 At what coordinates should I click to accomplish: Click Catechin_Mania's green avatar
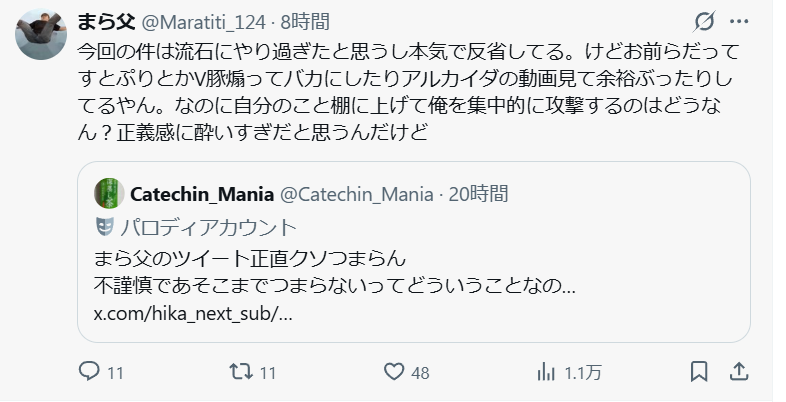108,193
